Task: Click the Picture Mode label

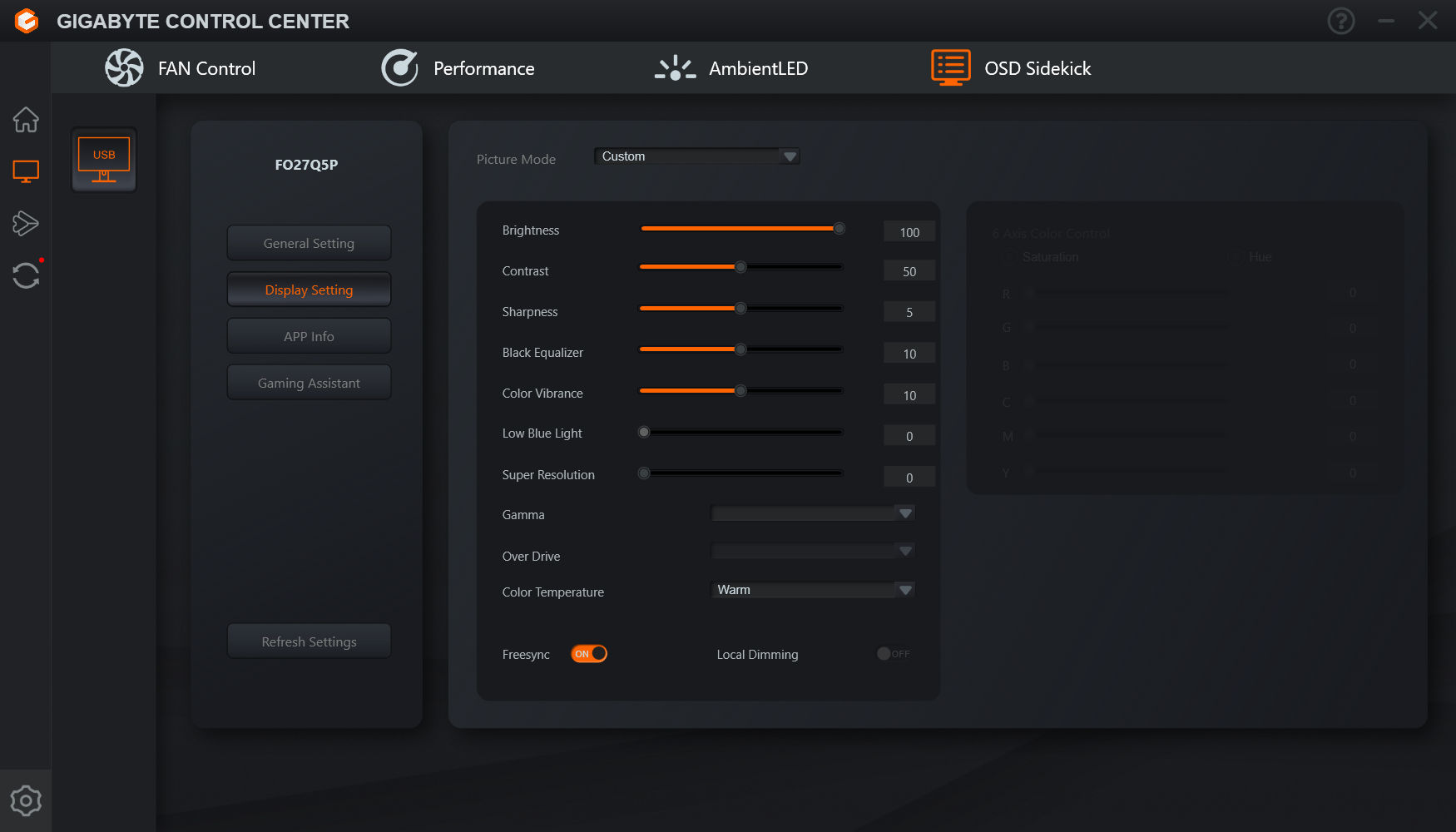Action: [x=516, y=159]
